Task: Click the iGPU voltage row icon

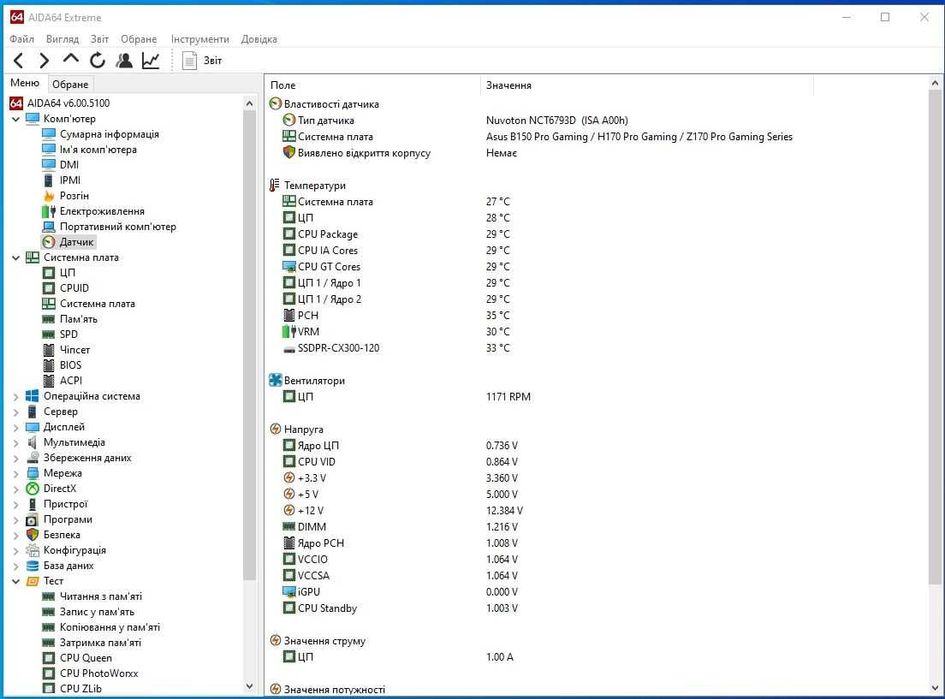Action: pos(289,592)
